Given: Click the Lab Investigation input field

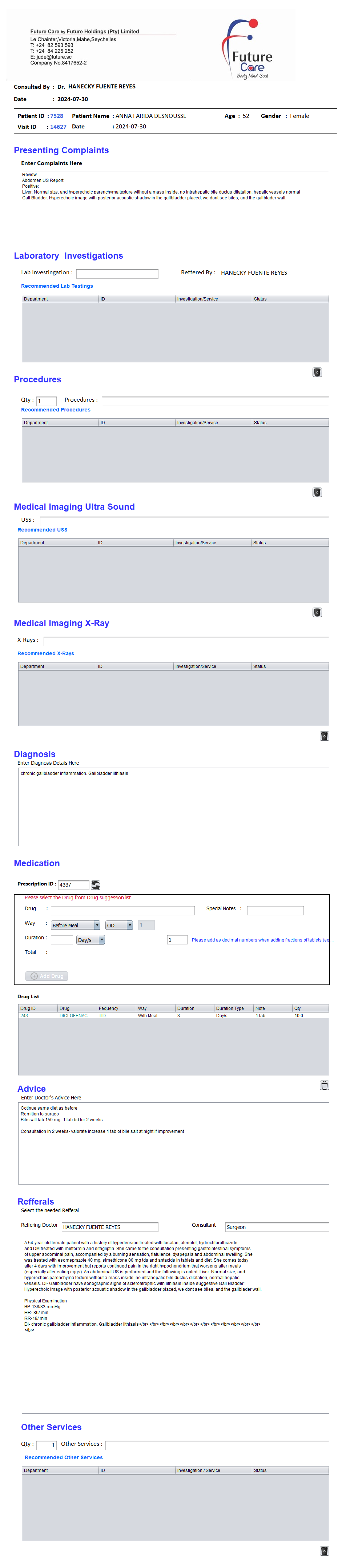Looking at the screenshot, I should [117, 274].
